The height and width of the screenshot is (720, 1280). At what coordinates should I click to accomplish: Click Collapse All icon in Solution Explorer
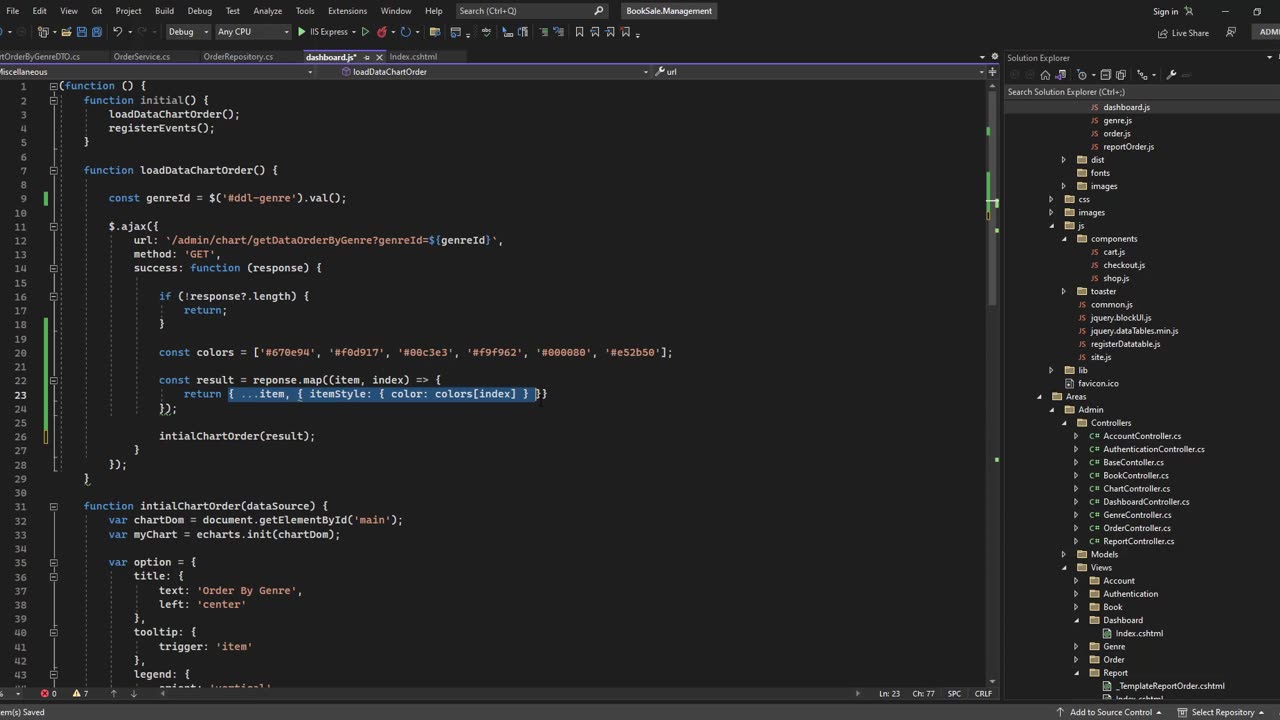[1106, 75]
